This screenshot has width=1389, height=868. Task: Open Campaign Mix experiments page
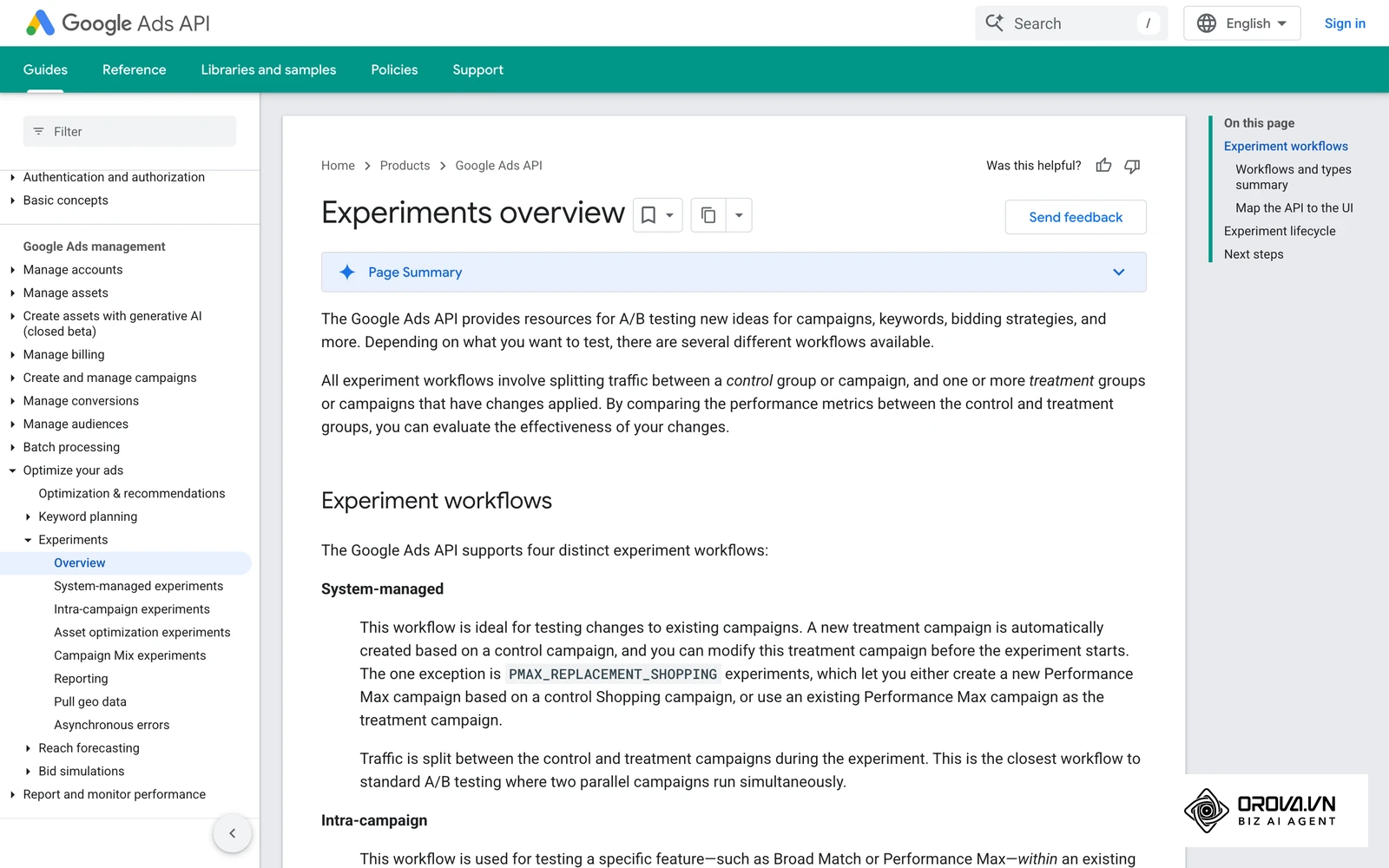click(x=130, y=656)
